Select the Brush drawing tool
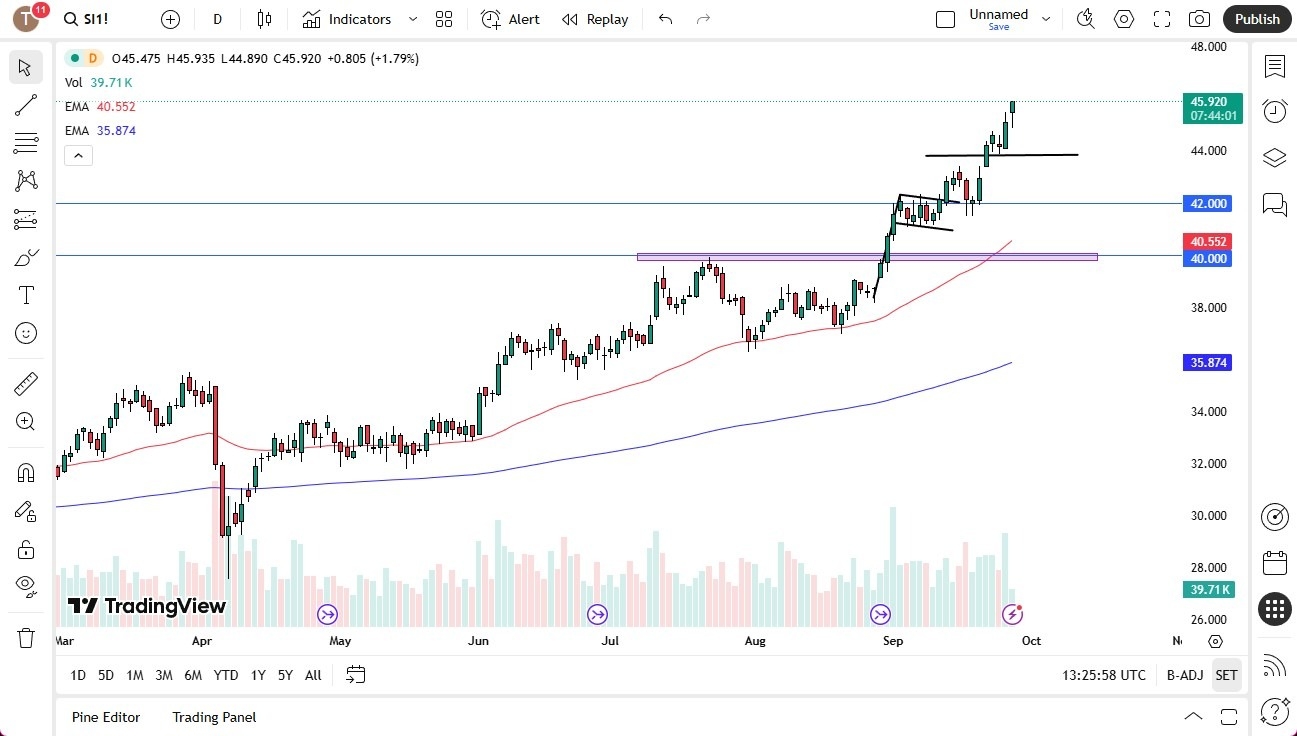Image resolution: width=1297 pixels, height=736 pixels. click(x=25, y=256)
